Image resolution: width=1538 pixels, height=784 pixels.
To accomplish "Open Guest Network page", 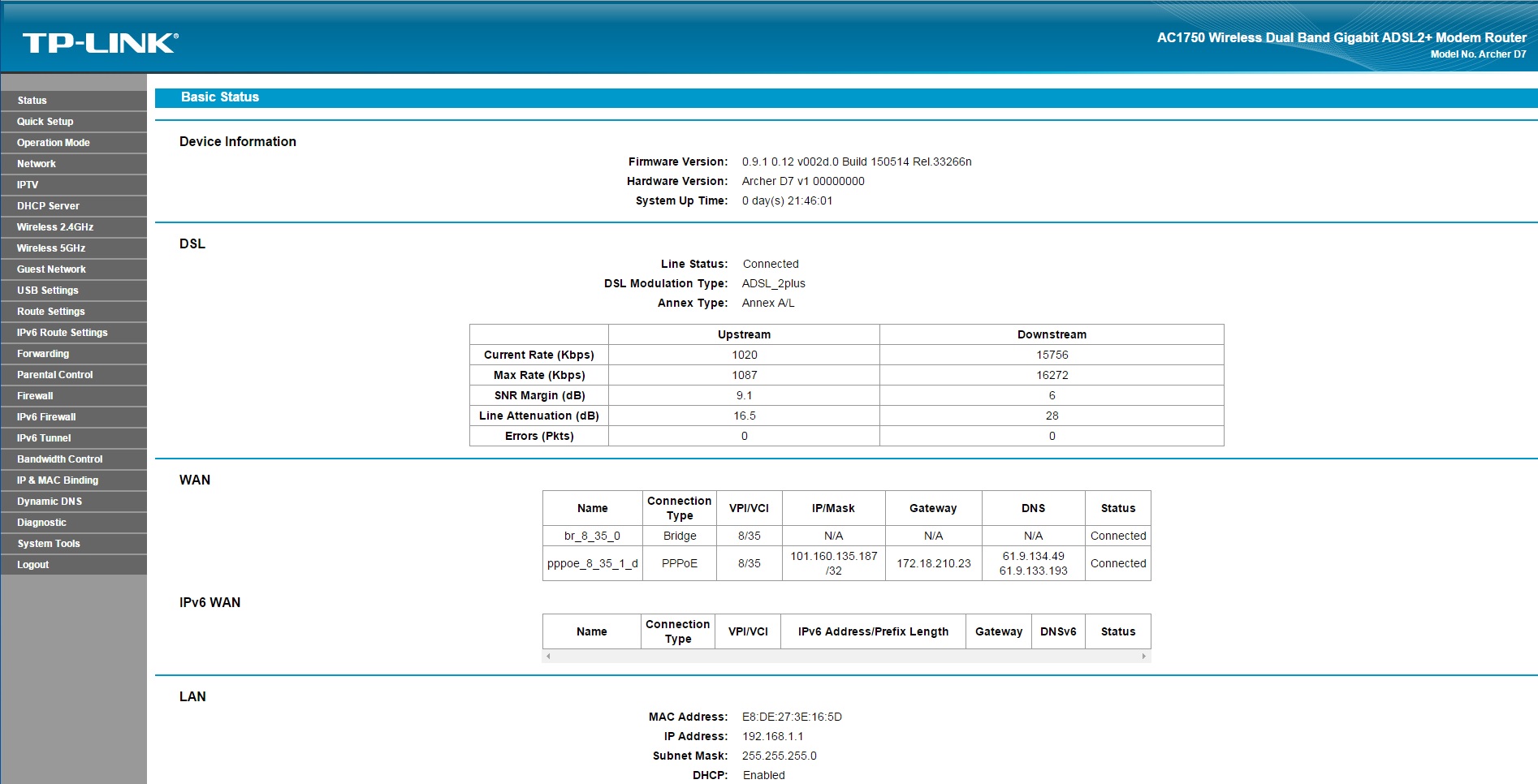I will point(74,269).
